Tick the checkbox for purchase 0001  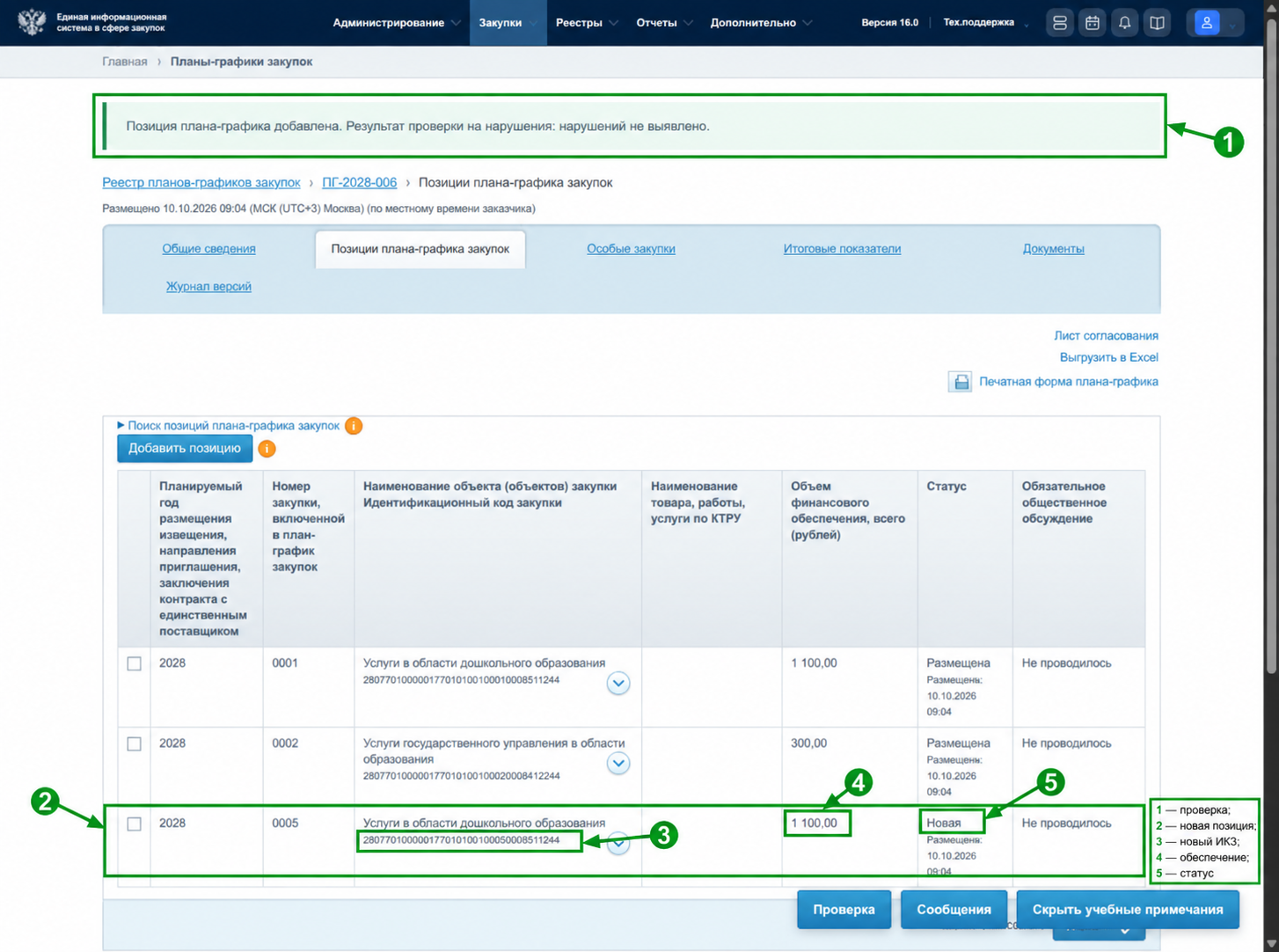pos(134,663)
